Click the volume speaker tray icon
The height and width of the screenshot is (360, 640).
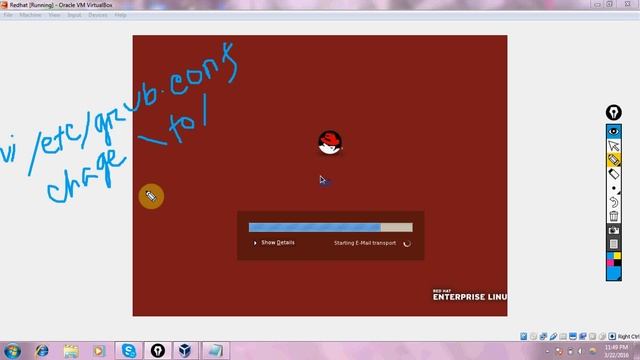[x=580, y=351]
